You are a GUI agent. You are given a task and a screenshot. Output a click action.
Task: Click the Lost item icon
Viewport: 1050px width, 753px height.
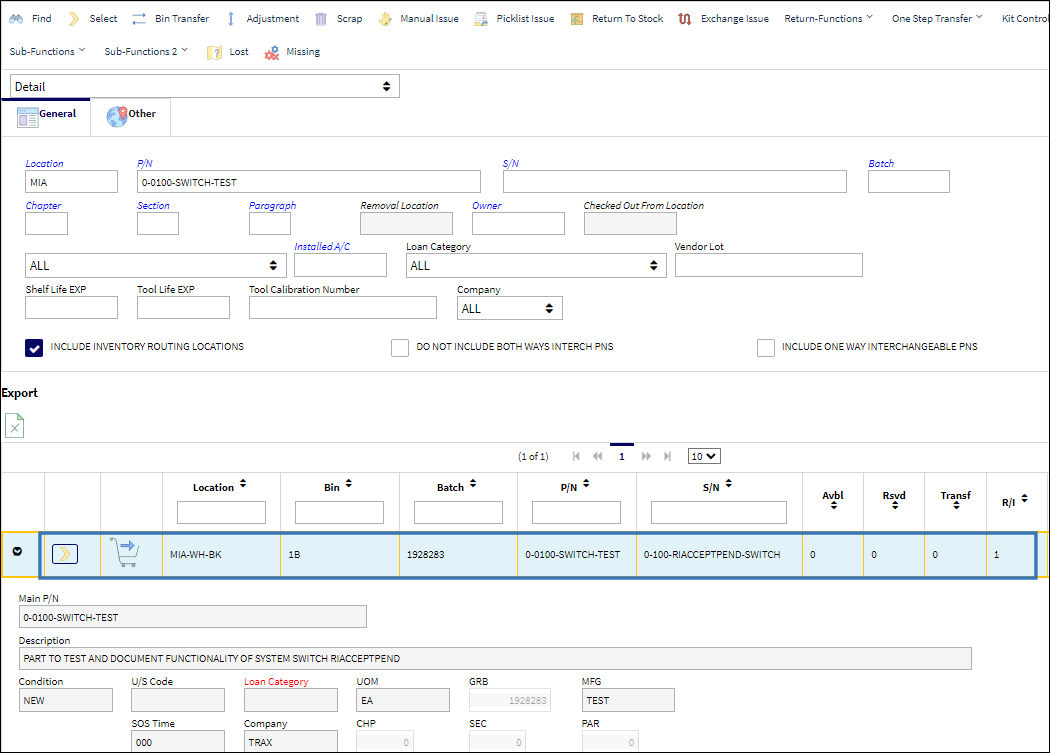tap(214, 52)
